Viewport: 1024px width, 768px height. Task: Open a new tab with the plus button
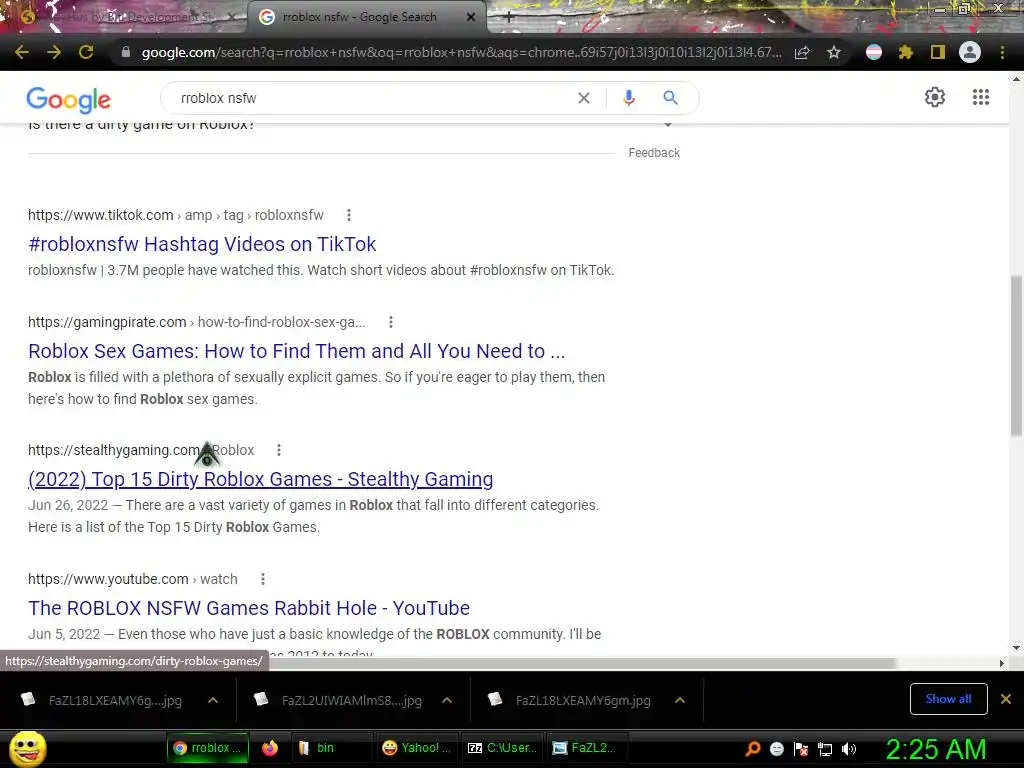pyautogui.click(x=509, y=18)
